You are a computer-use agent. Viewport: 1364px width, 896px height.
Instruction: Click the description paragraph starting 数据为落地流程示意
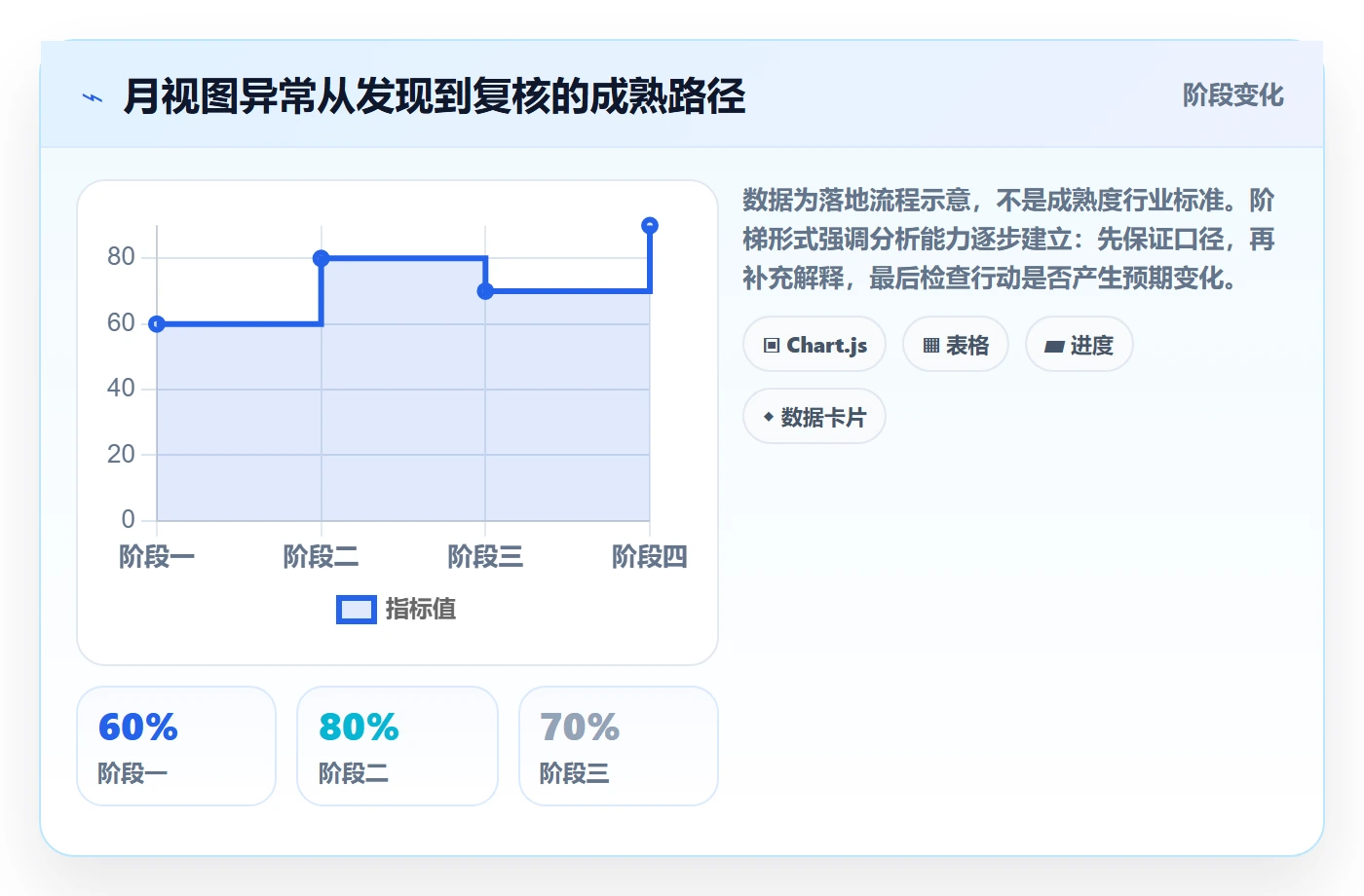pyautogui.click(x=1009, y=240)
